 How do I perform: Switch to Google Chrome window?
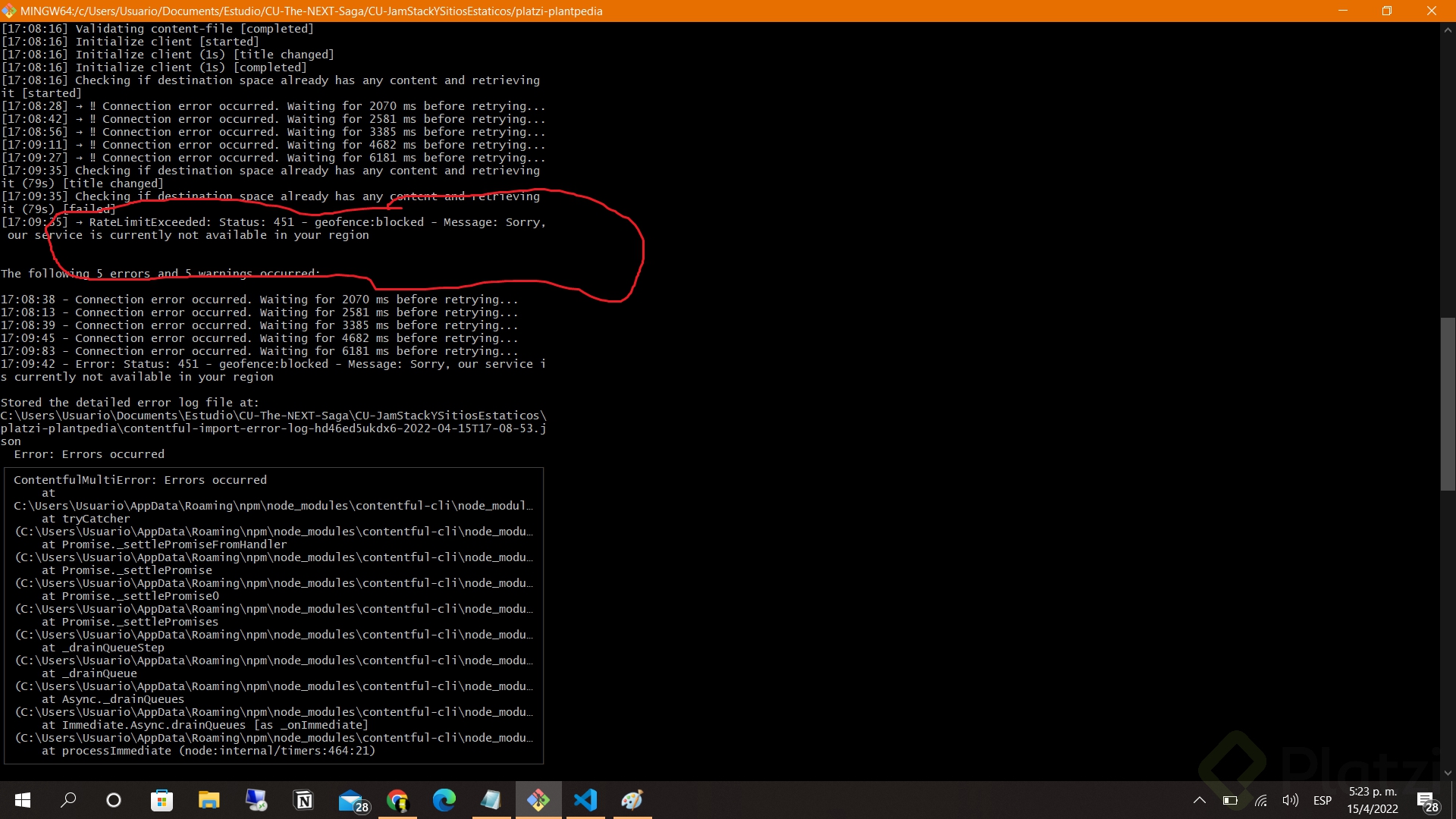[397, 800]
